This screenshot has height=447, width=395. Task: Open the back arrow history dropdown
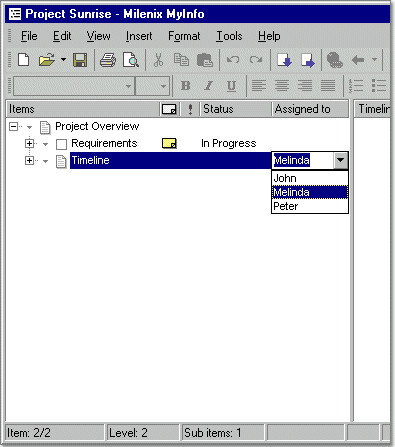pos(374,60)
